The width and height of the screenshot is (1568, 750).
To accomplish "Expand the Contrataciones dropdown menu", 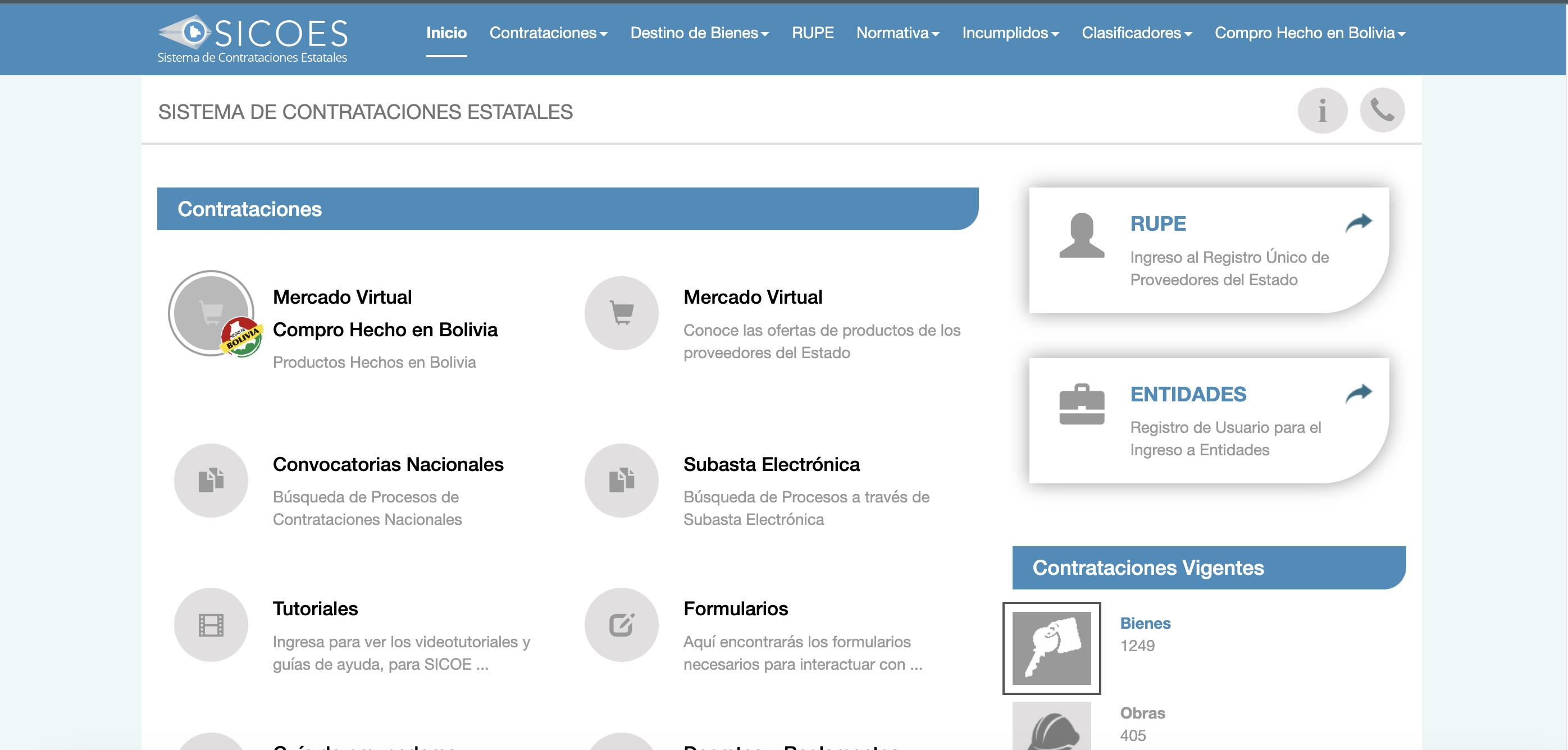I will [548, 33].
